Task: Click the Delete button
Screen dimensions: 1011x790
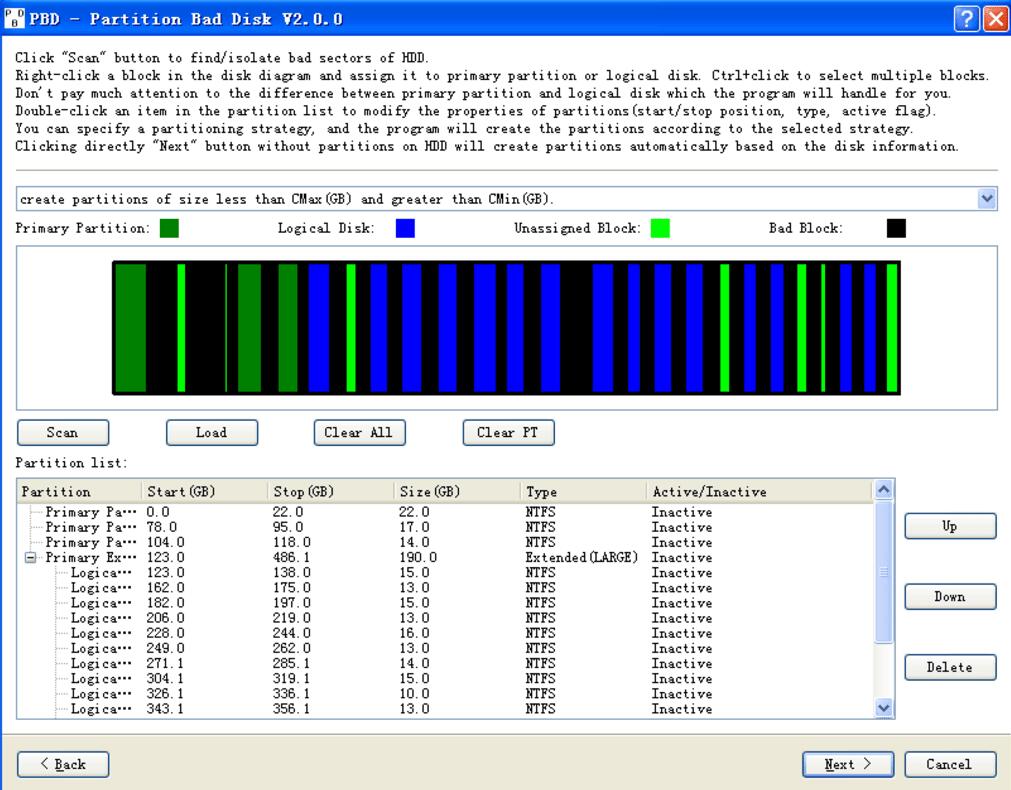Action: point(950,667)
